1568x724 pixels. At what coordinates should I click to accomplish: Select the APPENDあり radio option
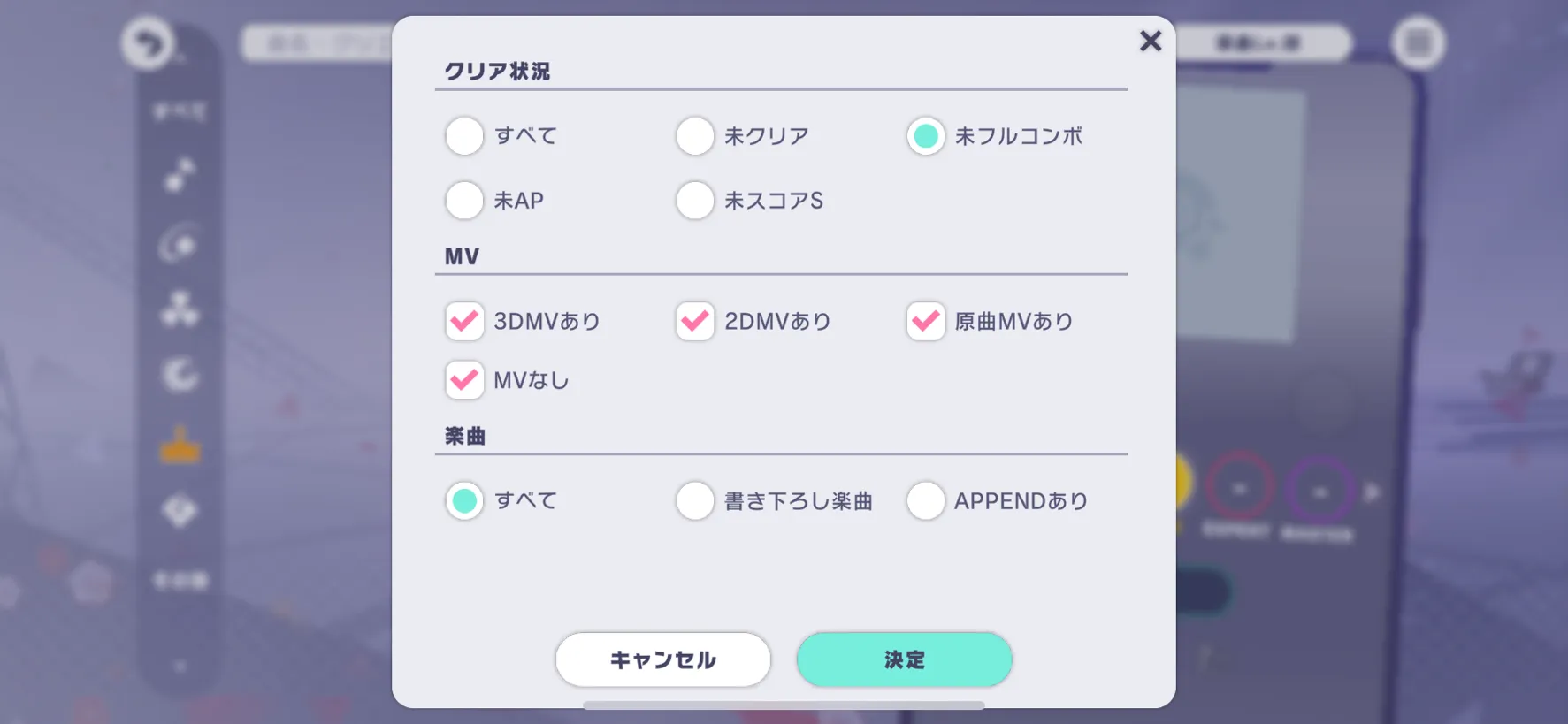coord(926,500)
